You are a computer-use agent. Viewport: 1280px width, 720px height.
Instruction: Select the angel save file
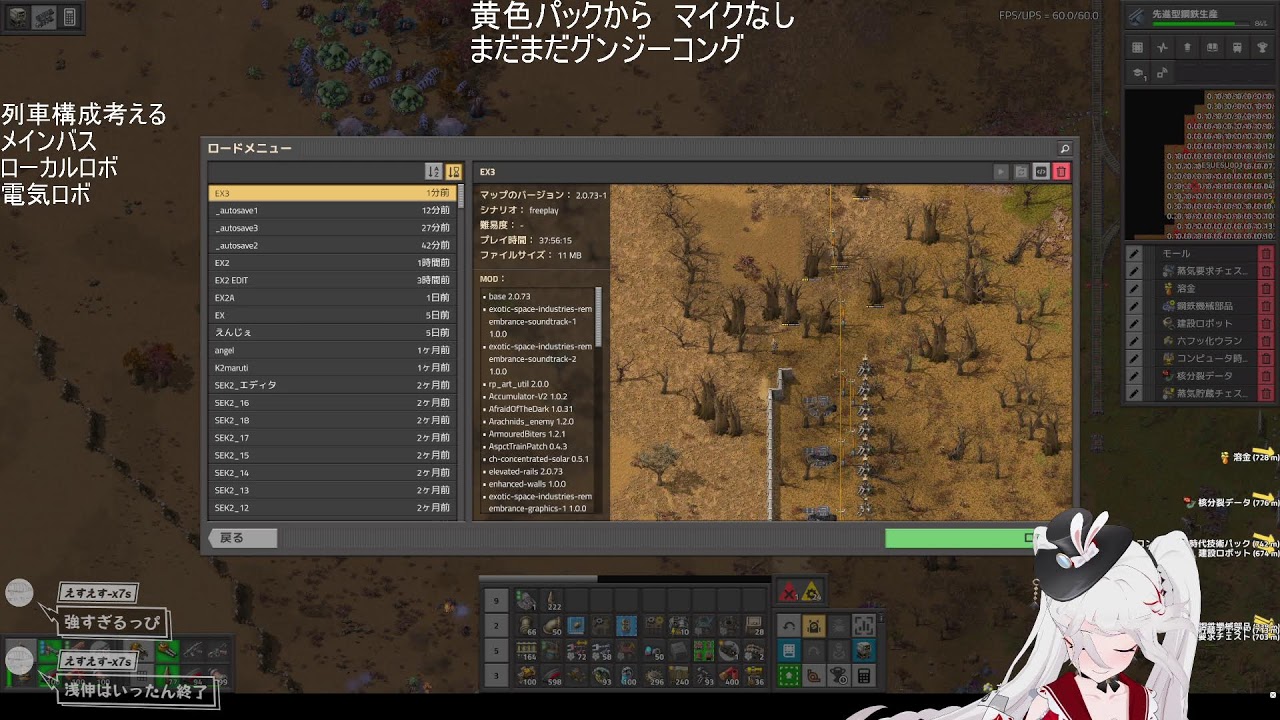click(333, 351)
